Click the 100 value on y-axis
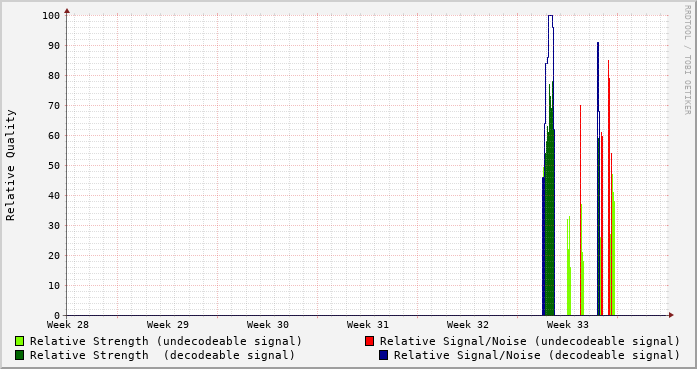697x369 pixels. (51, 16)
